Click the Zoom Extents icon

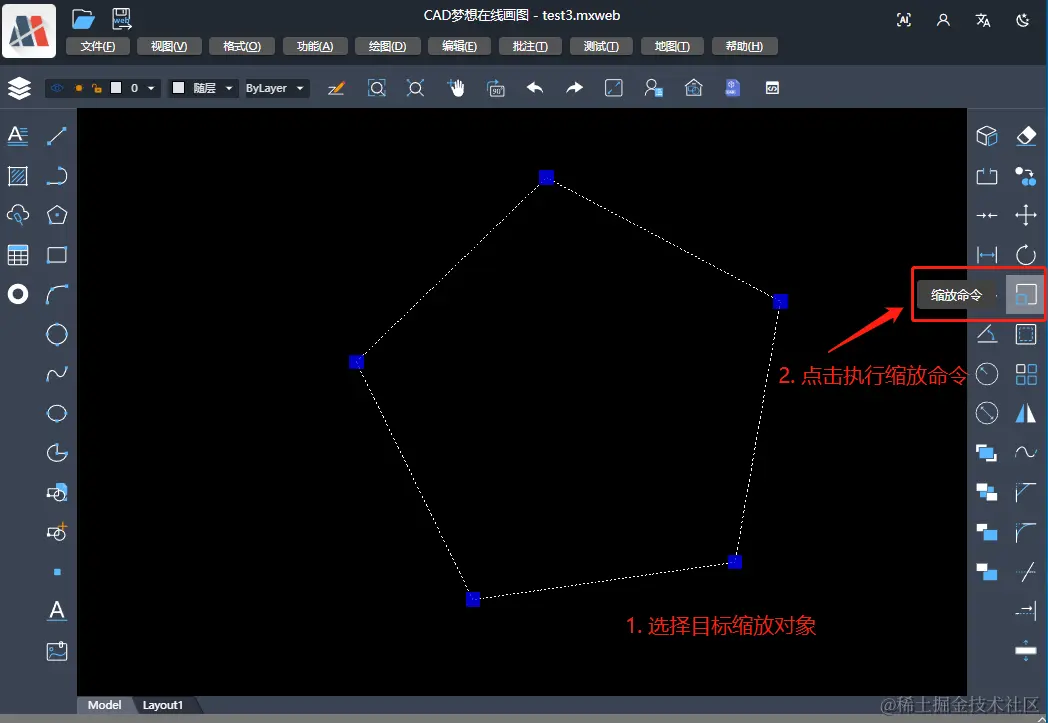pos(415,88)
